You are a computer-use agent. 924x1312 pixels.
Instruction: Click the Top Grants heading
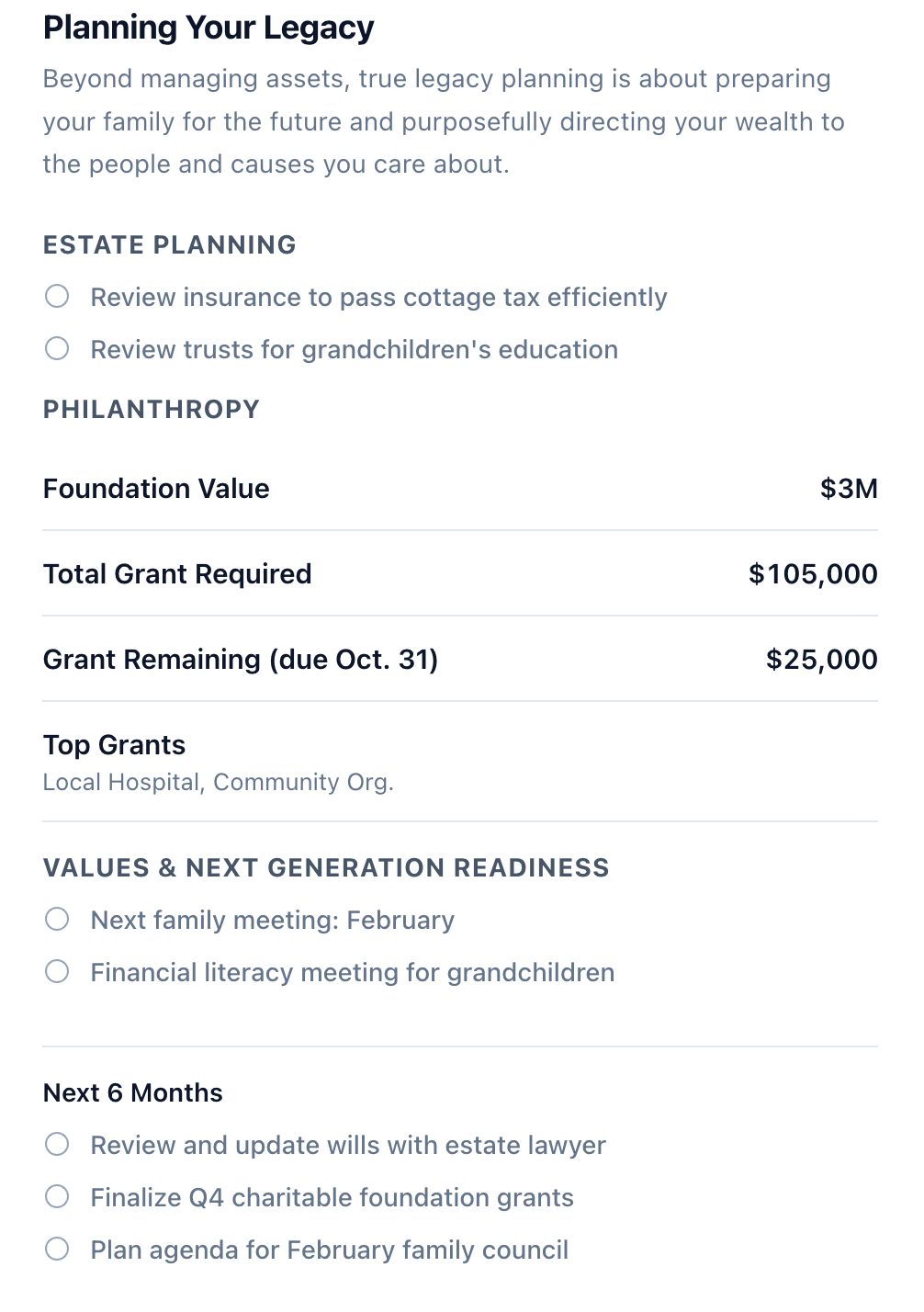pyautogui.click(x=115, y=745)
